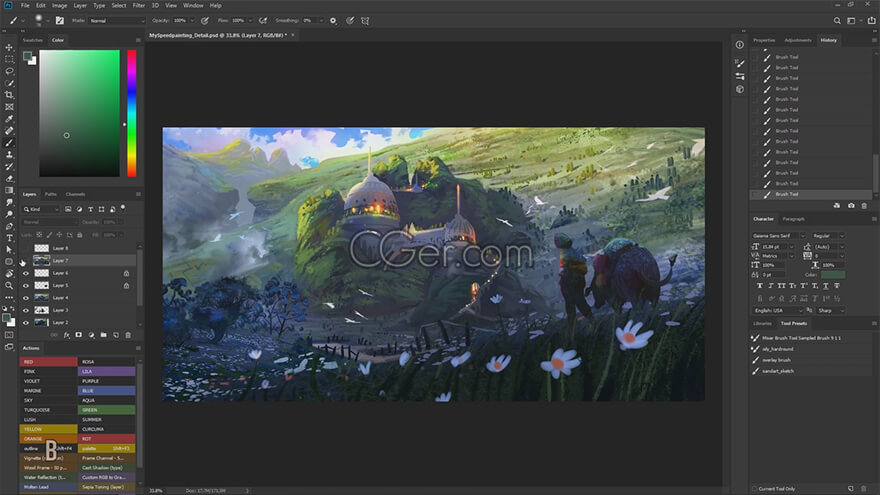Hide Layer 6 visibility eye
Image resolution: width=880 pixels, height=495 pixels.
coord(26,273)
